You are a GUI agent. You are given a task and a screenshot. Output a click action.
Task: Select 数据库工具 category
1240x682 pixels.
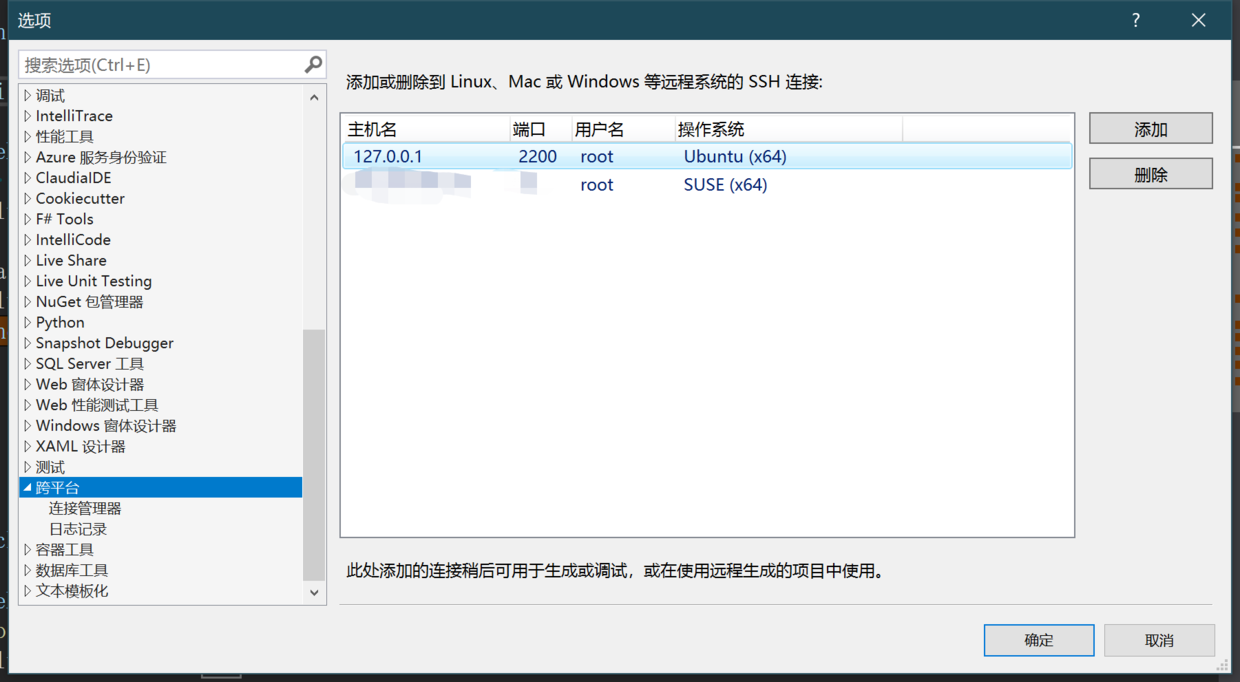(x=72, y=571)
